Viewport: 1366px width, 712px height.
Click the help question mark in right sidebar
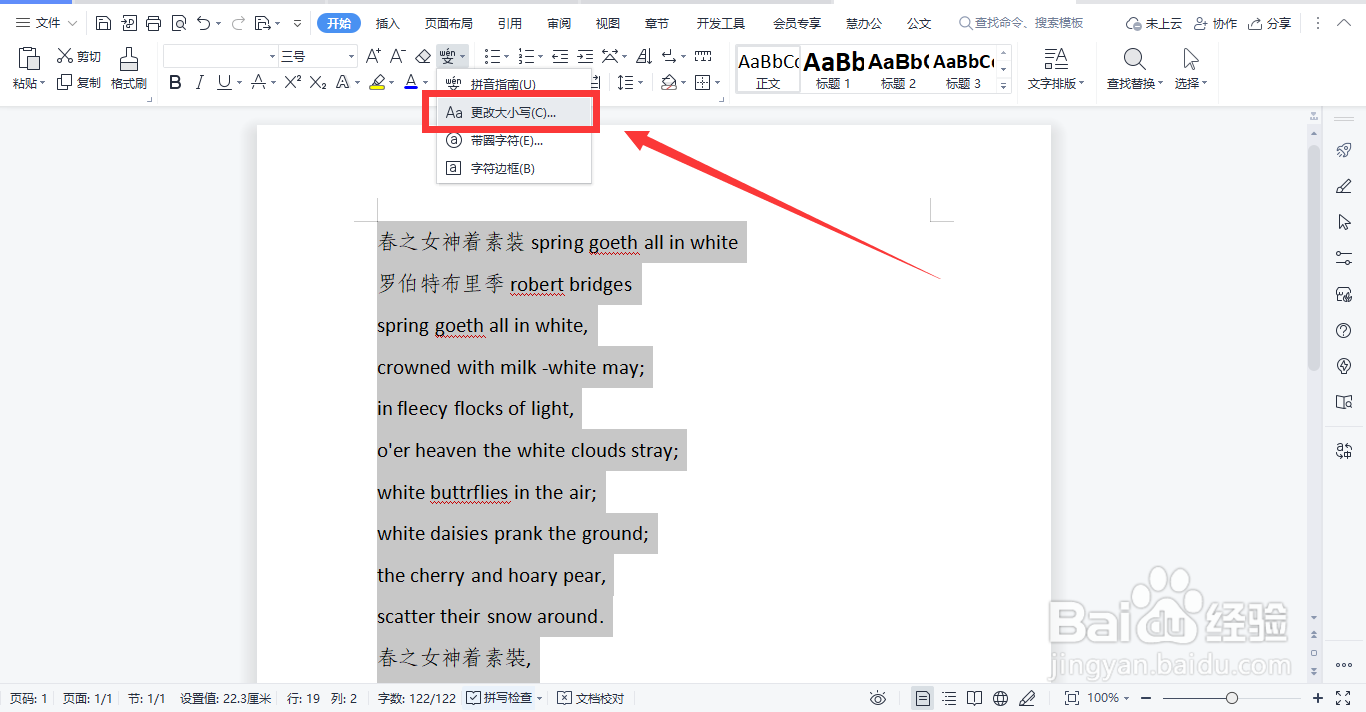coord(1344,330)
